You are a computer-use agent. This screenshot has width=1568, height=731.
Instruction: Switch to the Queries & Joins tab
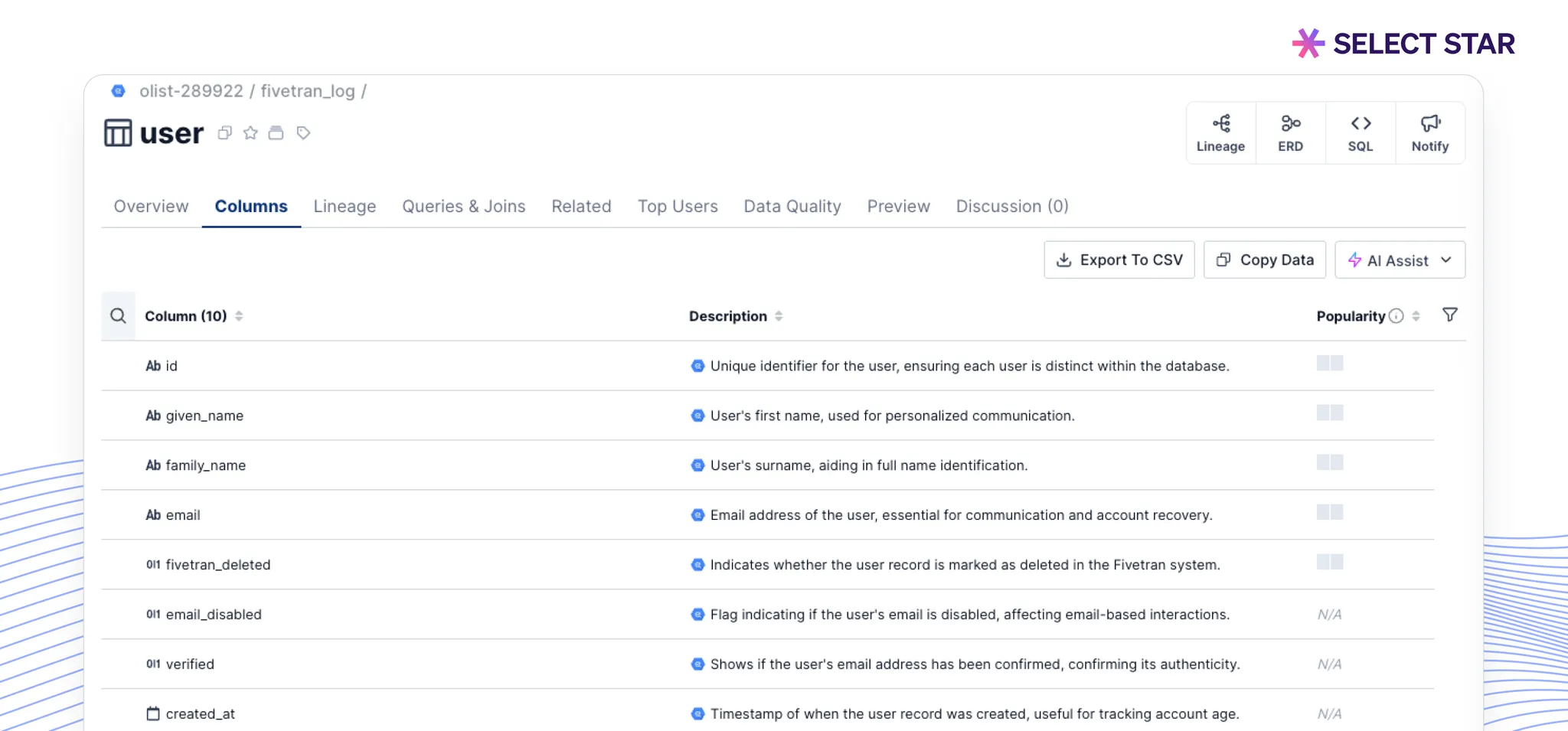click(463, 207)
